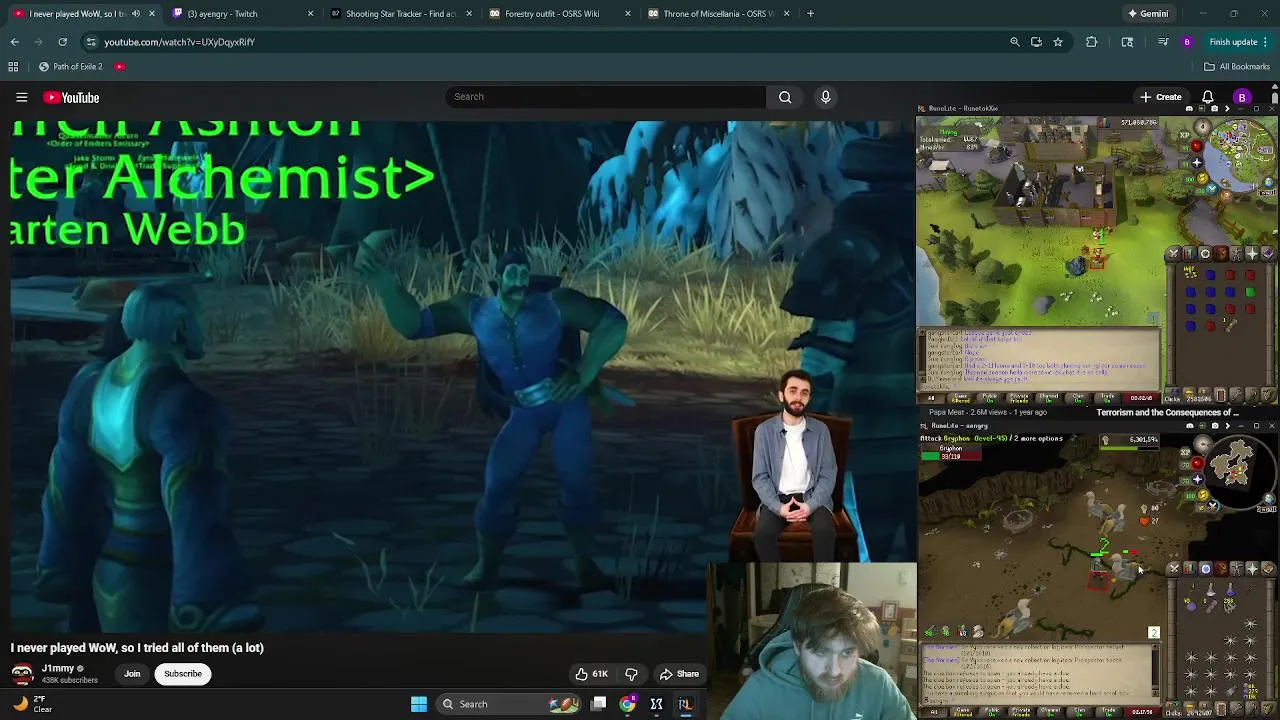This screenshot has width=1280, height=720.
Task: Click Report button in aengry chat bar
Action: click(x=1142, y=712)
